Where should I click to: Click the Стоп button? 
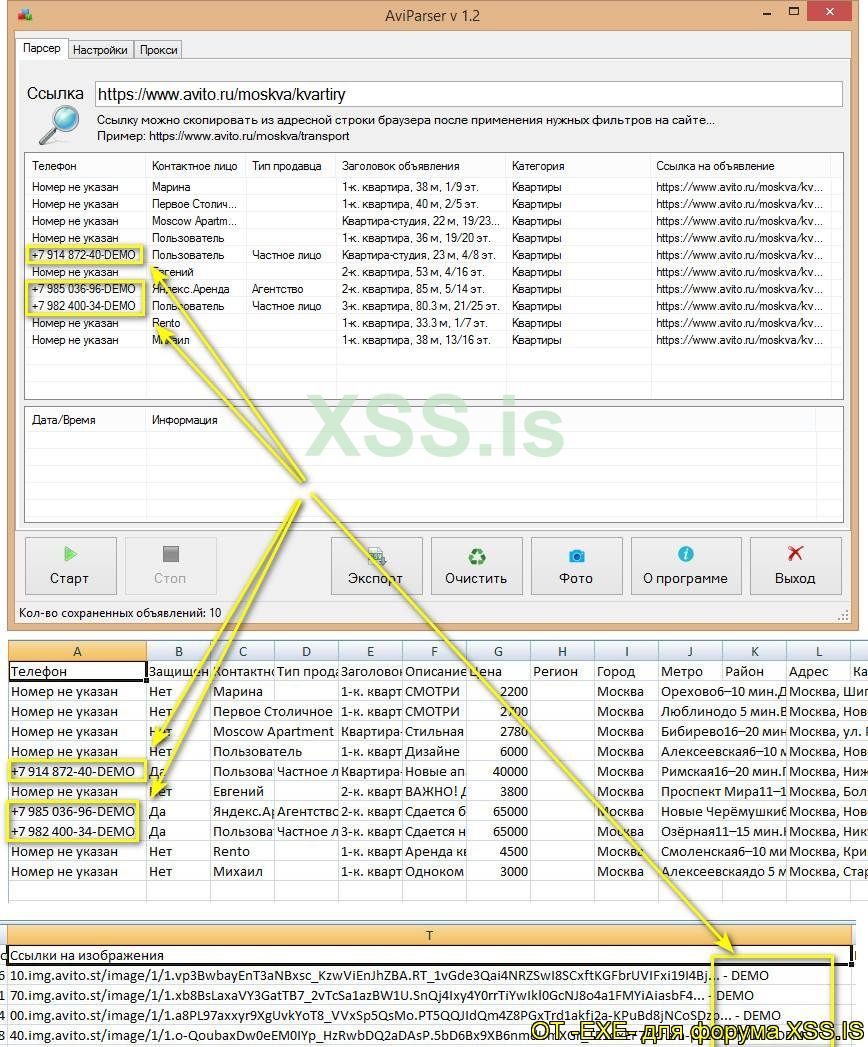[x=170, y=566]
